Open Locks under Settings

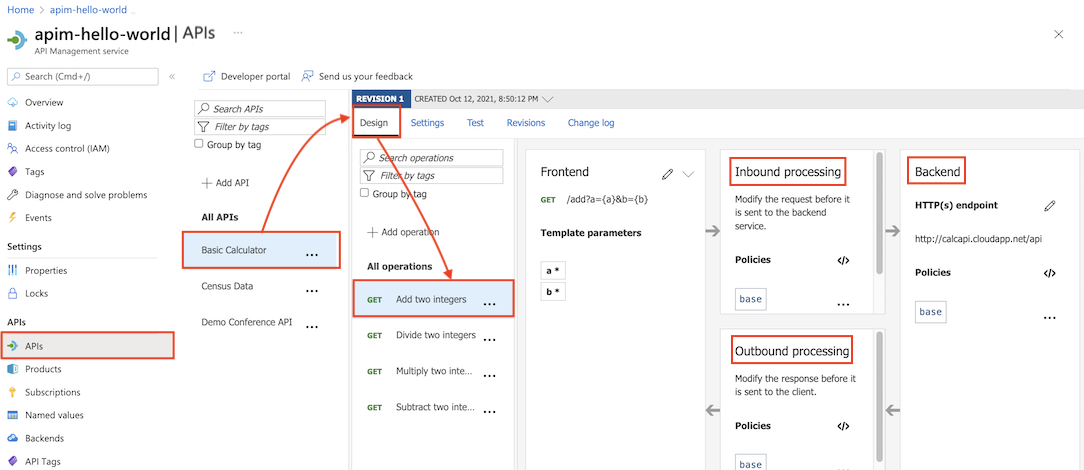coord(37,293)
